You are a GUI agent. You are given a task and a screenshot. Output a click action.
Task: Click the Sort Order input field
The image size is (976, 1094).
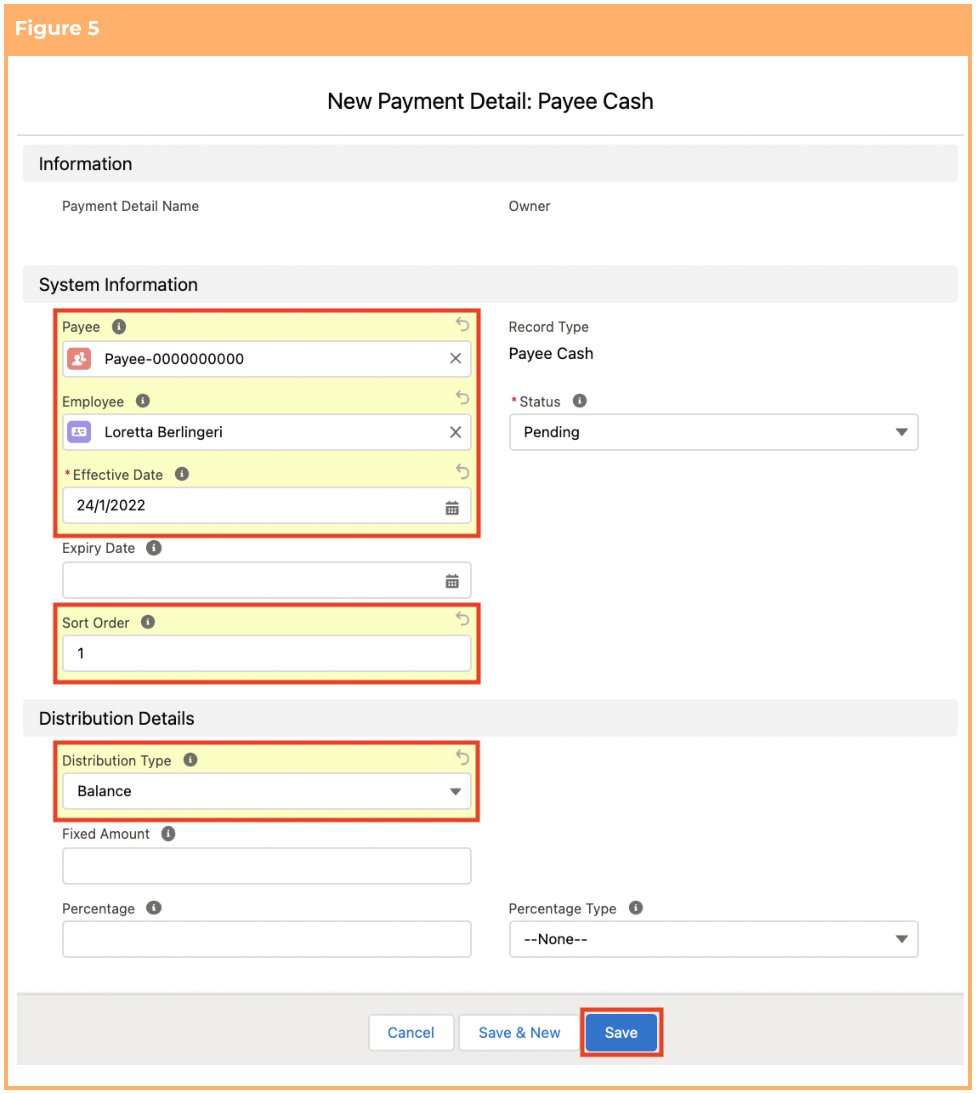click(266, 654)
